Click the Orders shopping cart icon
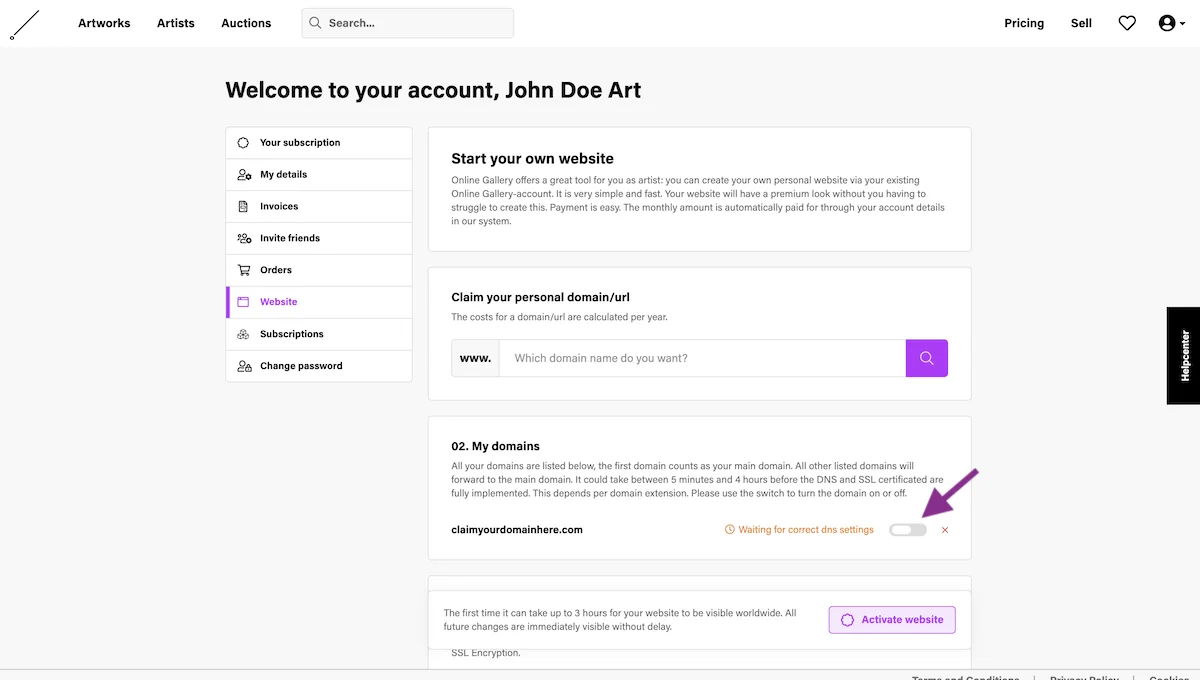Viewport: 1200px width, 680px height. point(244,270)
